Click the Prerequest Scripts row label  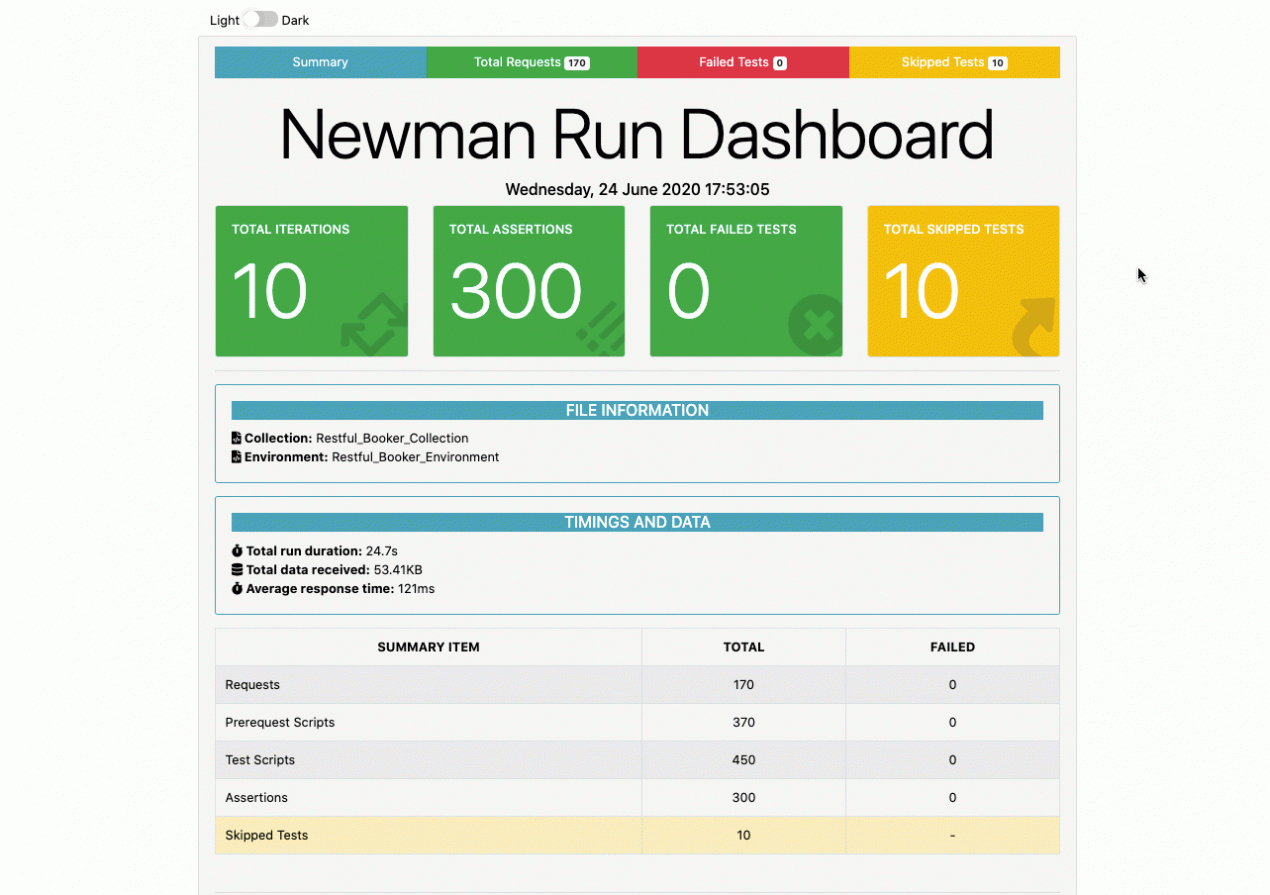[x=280, y=722]
